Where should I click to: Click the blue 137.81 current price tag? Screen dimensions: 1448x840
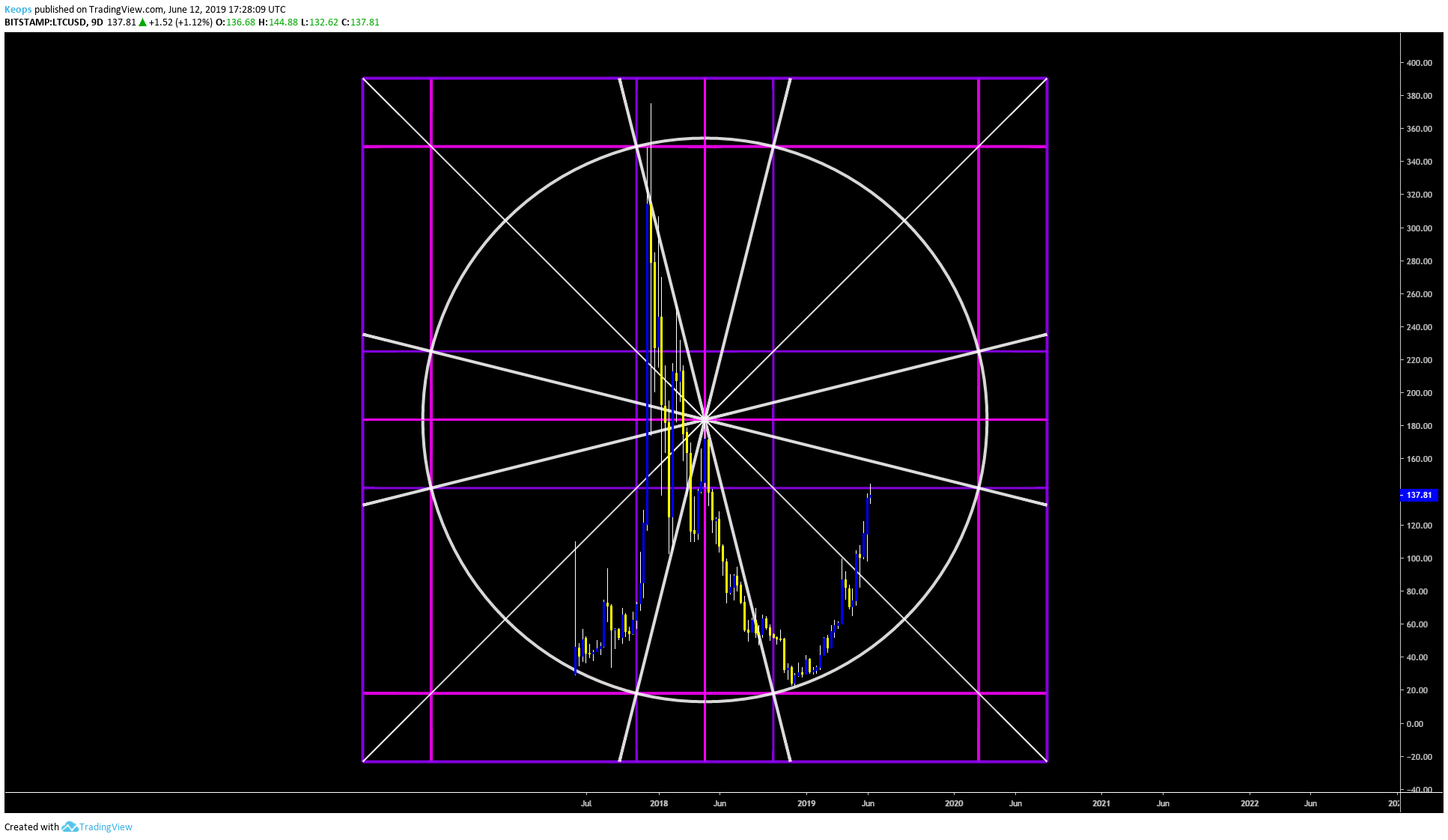pos(1419,495)
